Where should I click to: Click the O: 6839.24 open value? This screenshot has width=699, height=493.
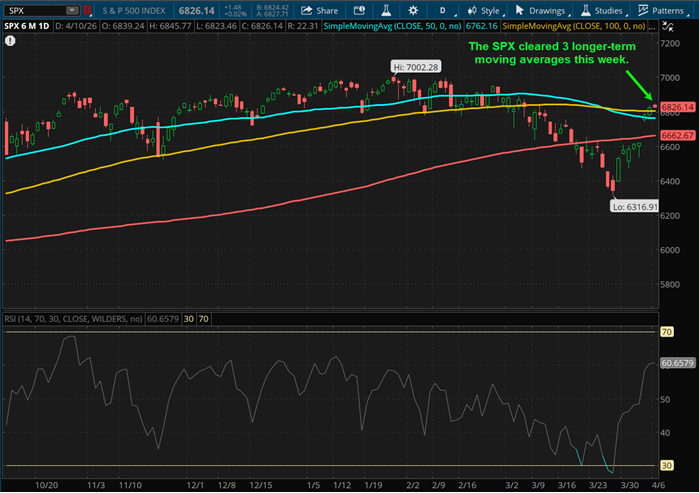123,26
